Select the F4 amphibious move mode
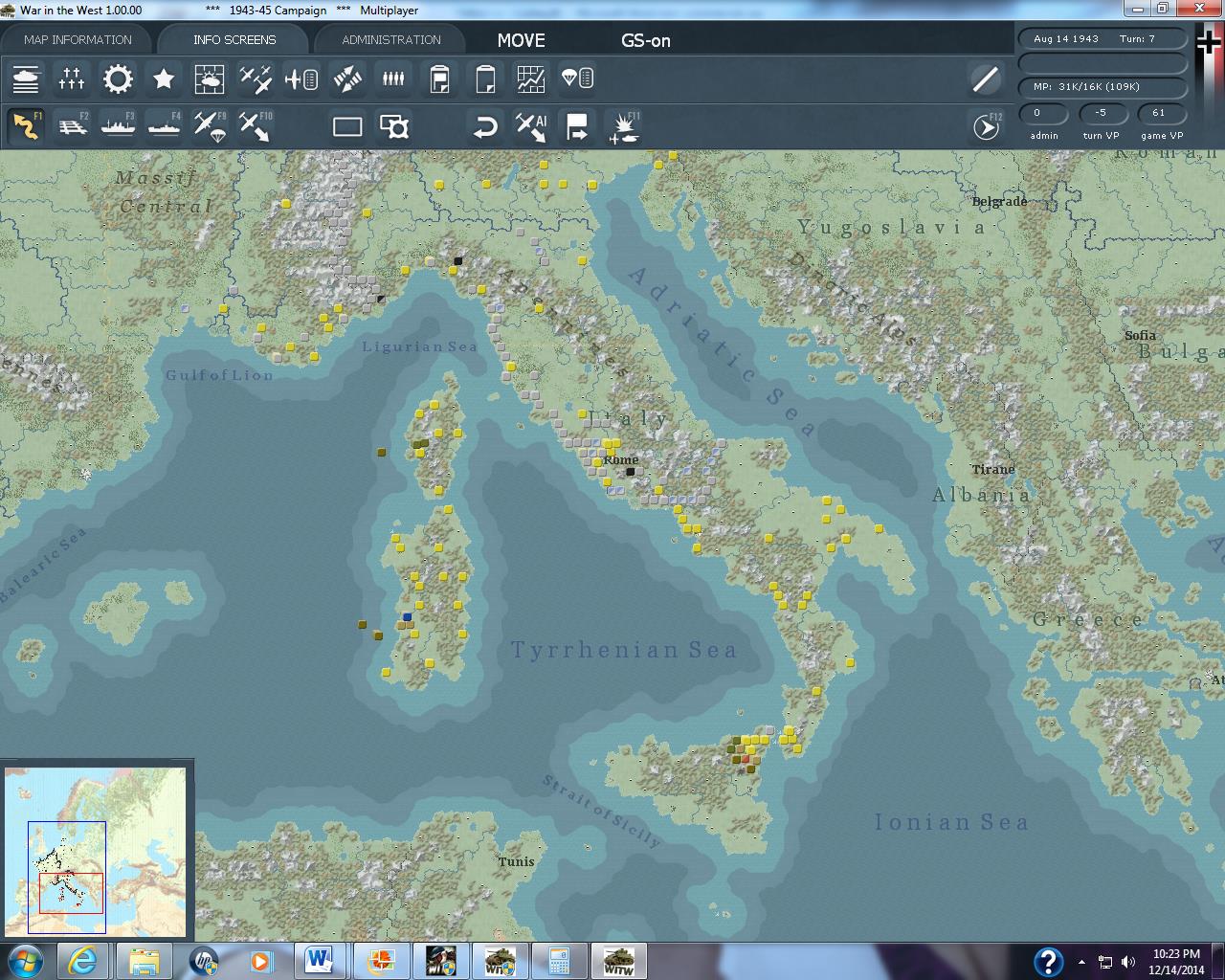The height and width of the screenshot is (980, 1225). point(164,126)
